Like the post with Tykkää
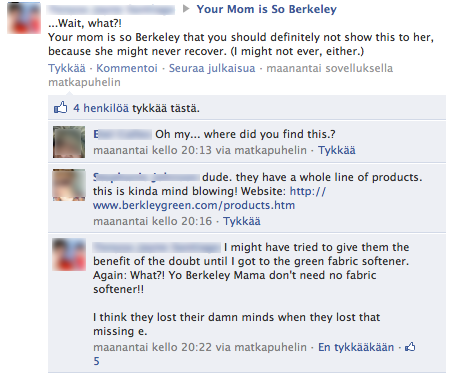Viewport: 460px width, 374px height. click(67, 68)
